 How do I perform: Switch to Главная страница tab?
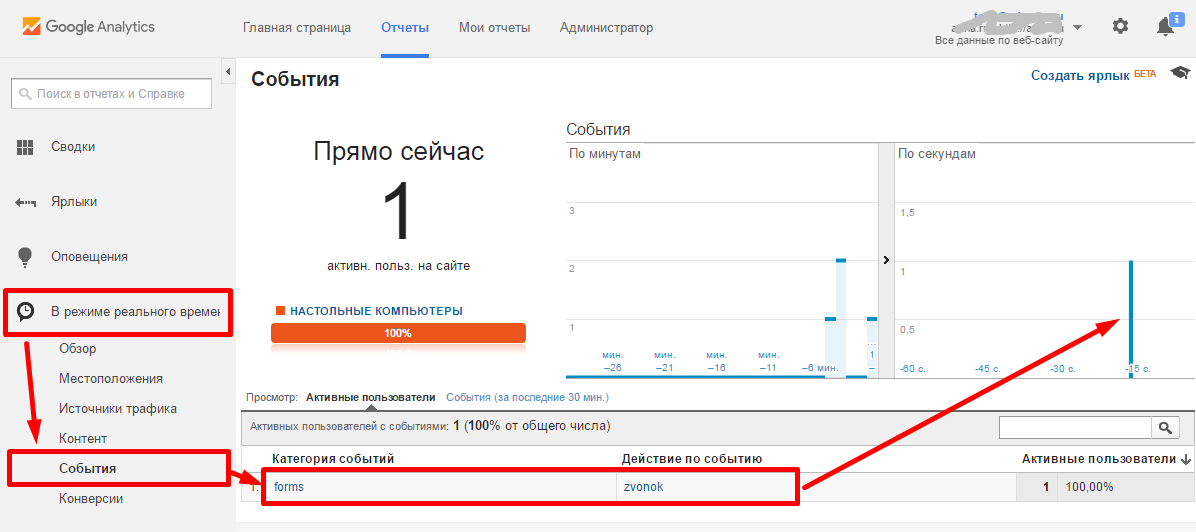(x=297, y=27)
